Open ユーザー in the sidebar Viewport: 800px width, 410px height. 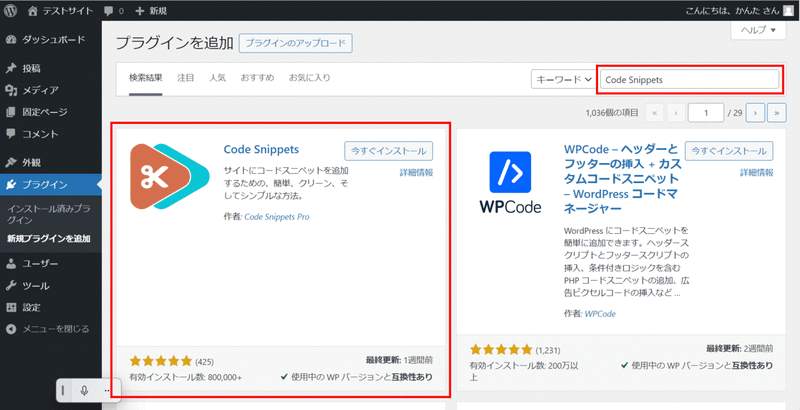click(51, 264)
